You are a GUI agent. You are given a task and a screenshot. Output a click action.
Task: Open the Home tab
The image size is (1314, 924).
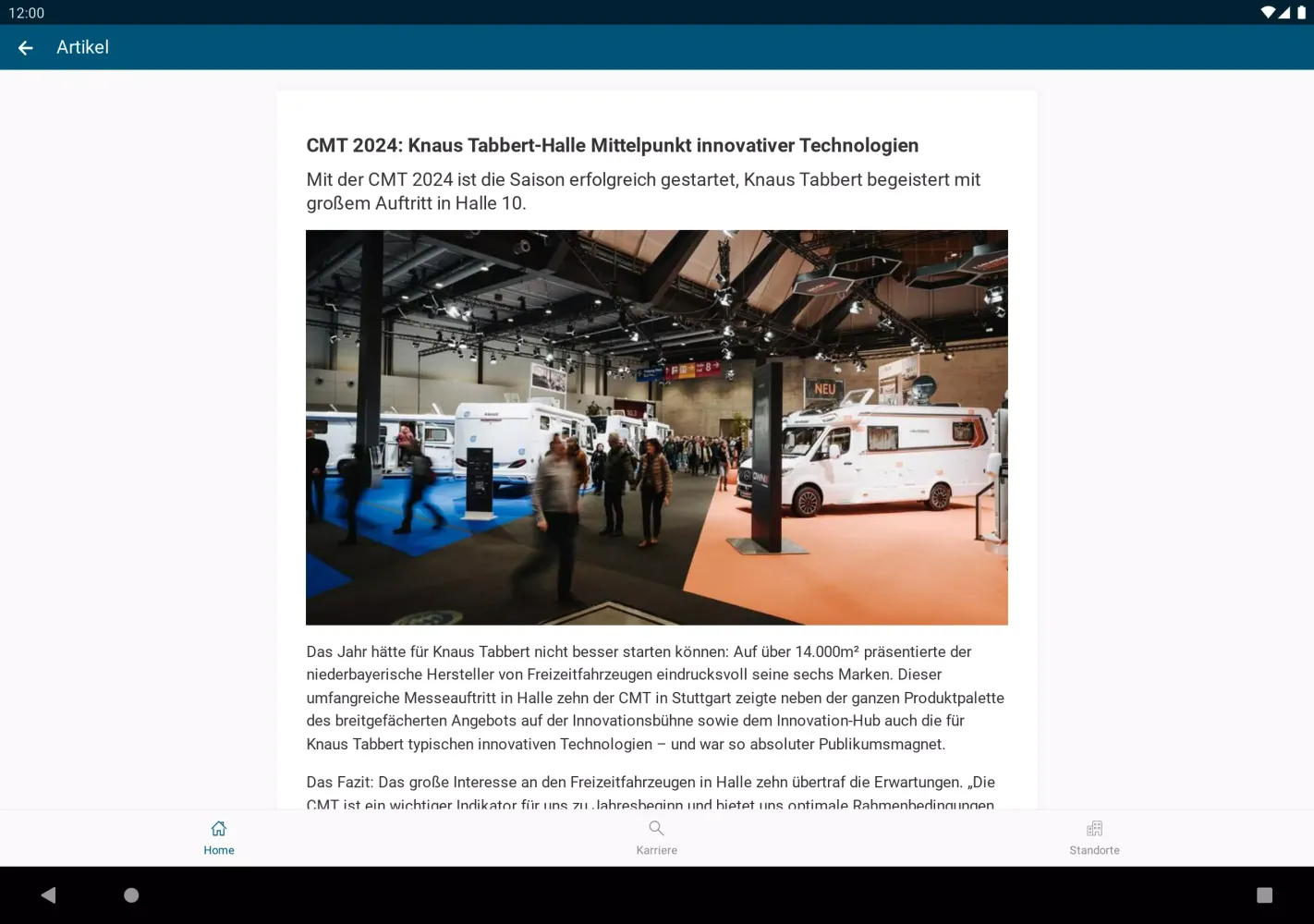(219, 838)
